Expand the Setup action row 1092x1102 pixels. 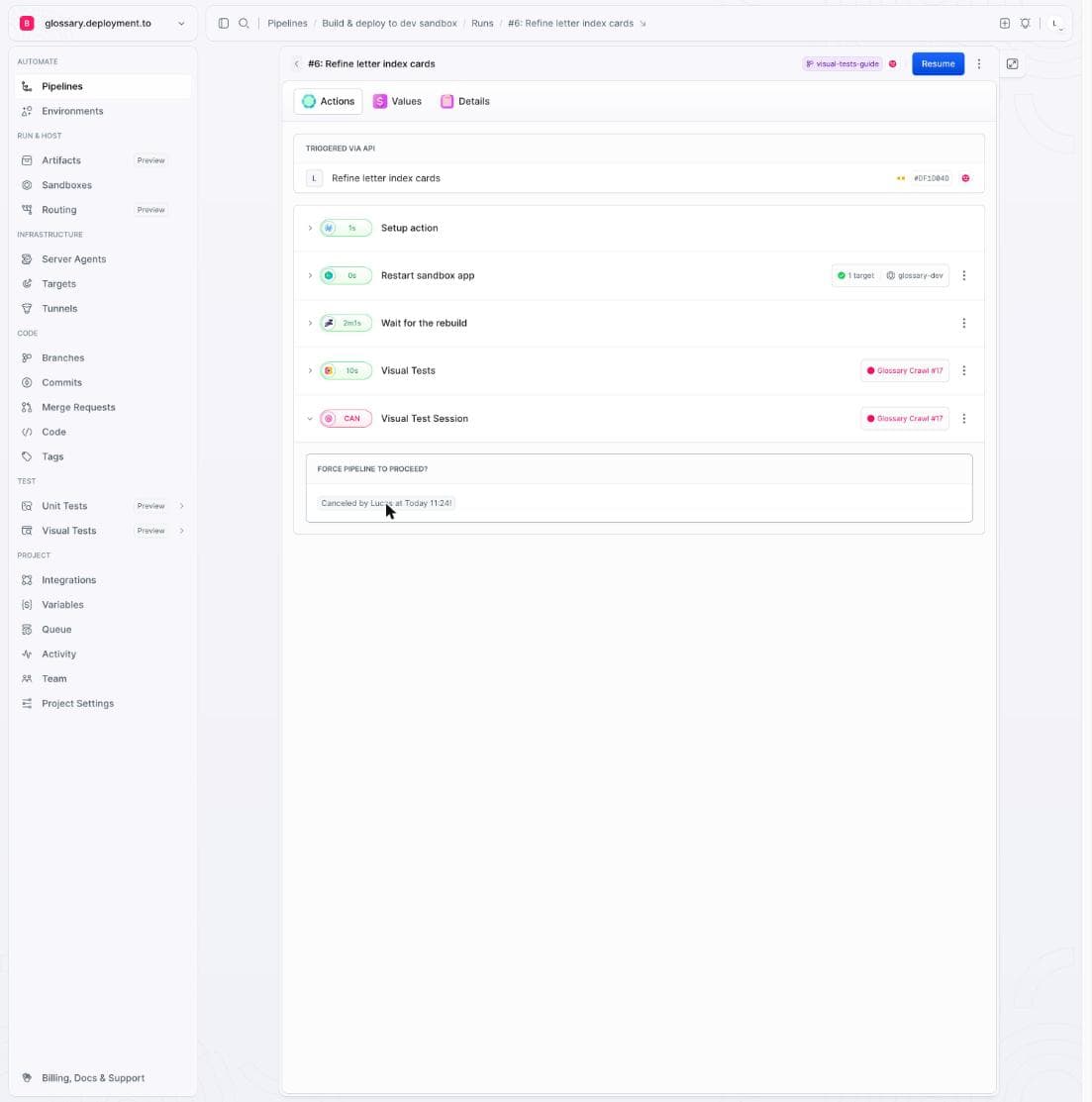pyautogui.click(x=310, y=228)
